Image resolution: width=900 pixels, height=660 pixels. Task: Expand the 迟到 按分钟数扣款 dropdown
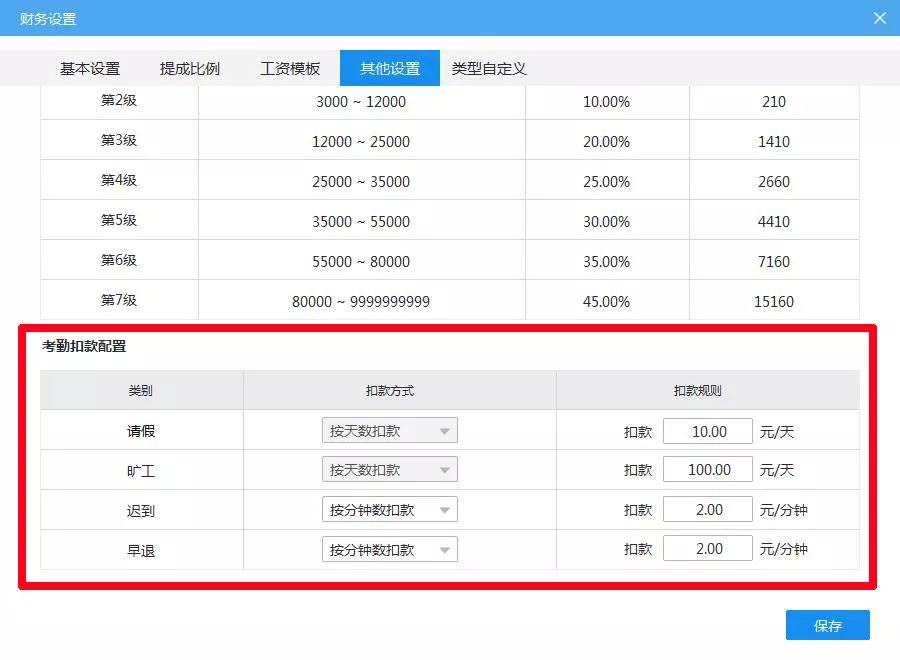click(389, 508)
